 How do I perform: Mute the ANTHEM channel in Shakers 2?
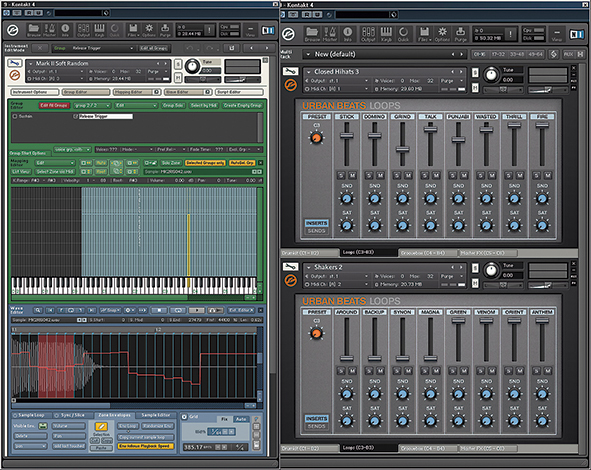(x=548, y=371)
